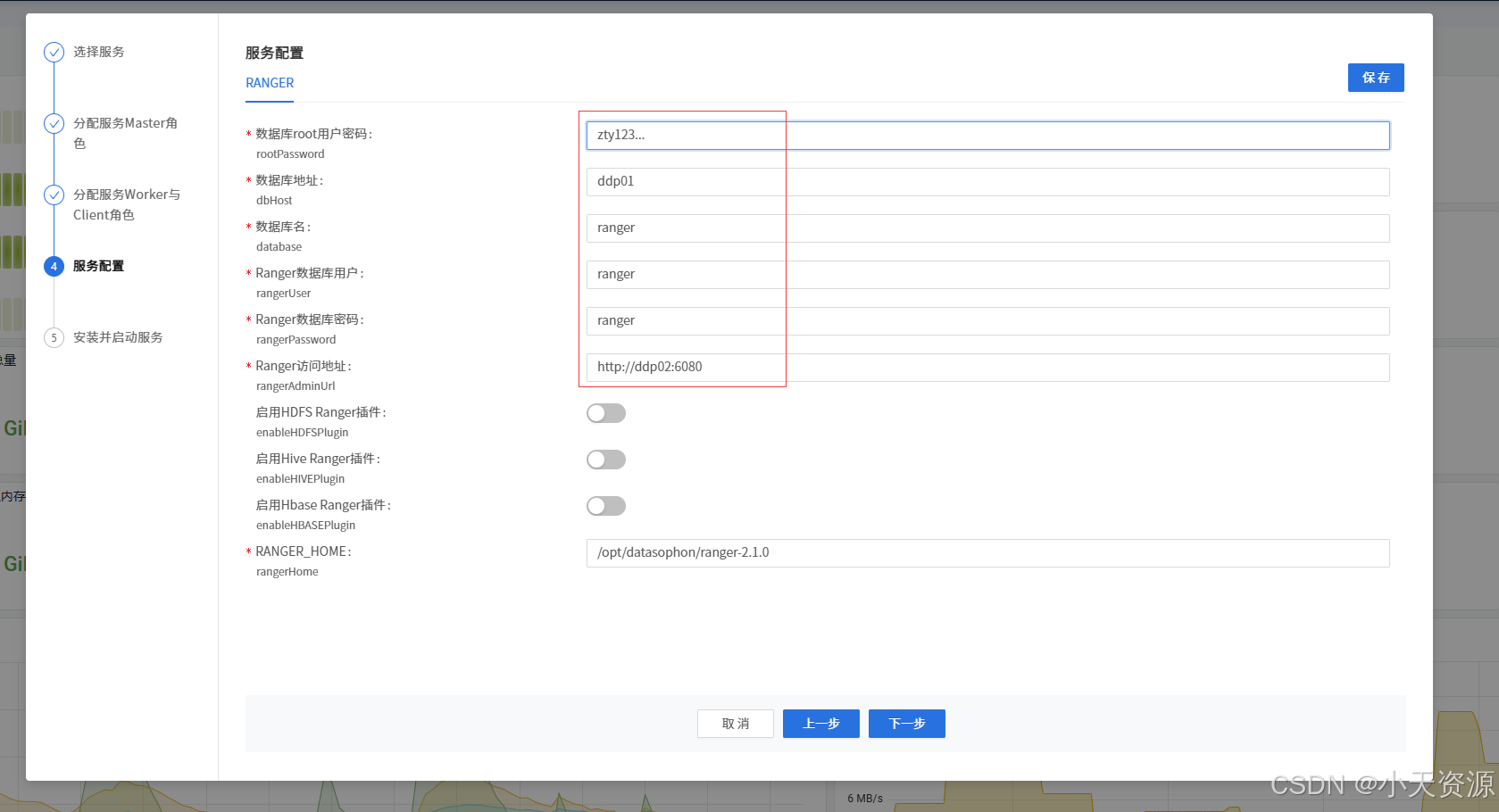Click the step 5 install and start circle
1499x812 pixels.
54,337
